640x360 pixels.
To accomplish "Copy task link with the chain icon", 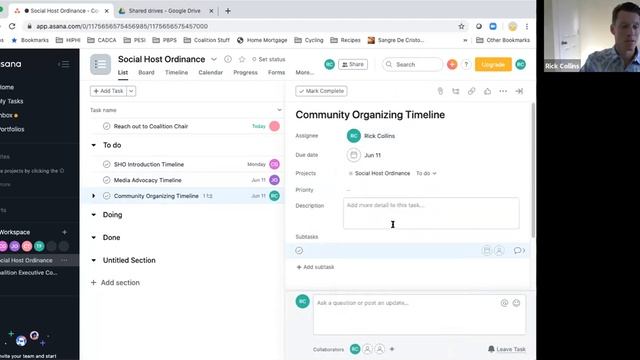I will click(x=471, y=91).
